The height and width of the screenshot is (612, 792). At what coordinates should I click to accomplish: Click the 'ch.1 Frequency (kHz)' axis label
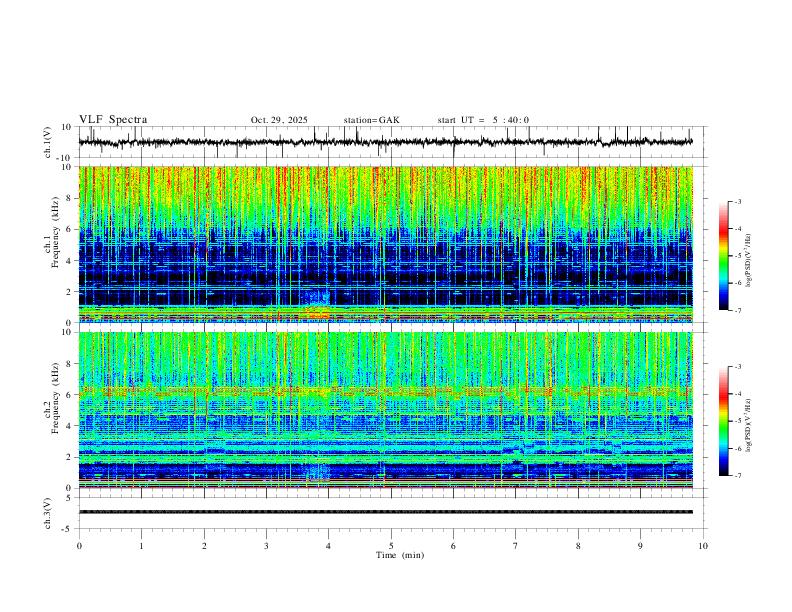click(x=51, y=244)
